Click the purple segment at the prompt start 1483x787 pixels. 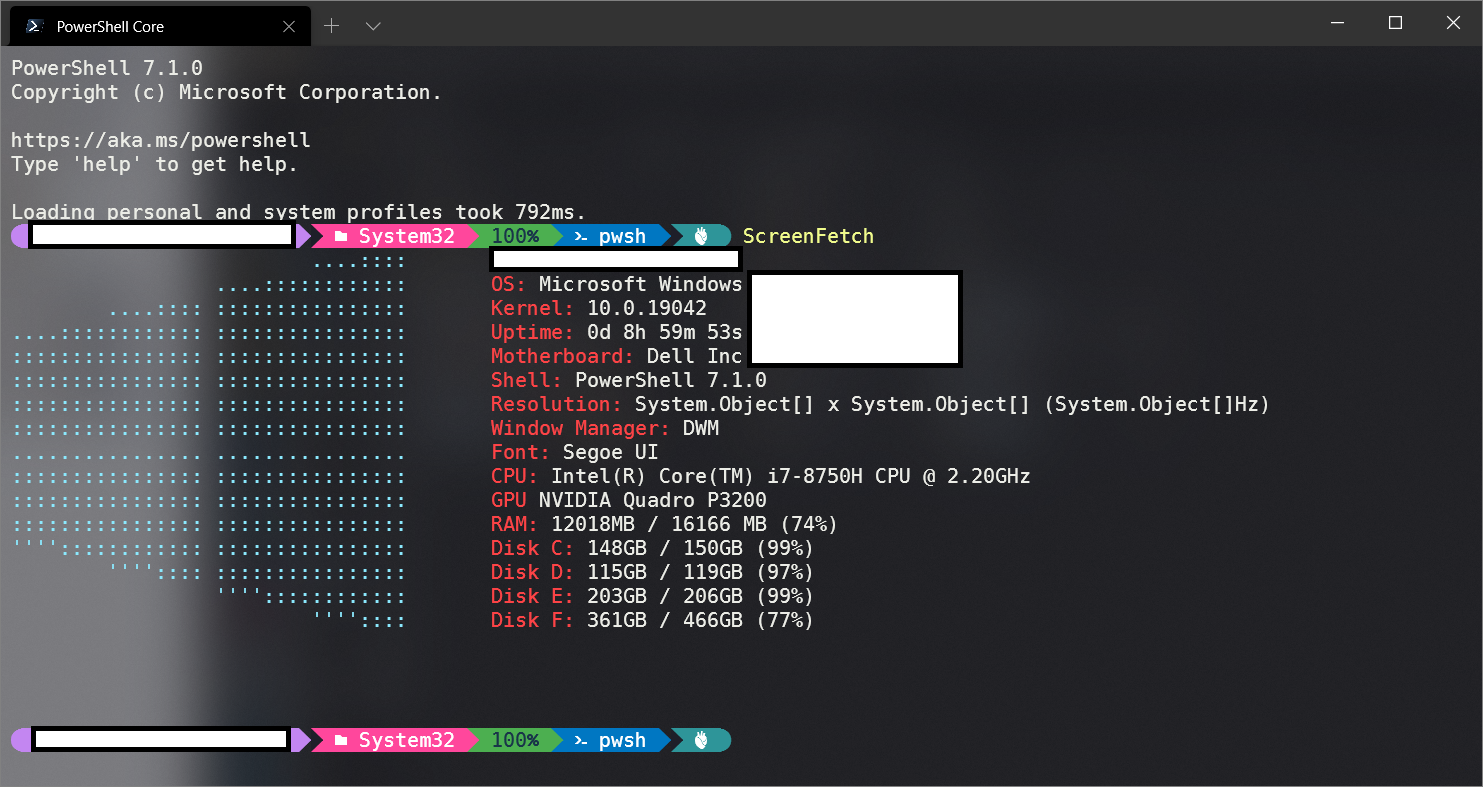pyautogui.click(x=18, y=236)
